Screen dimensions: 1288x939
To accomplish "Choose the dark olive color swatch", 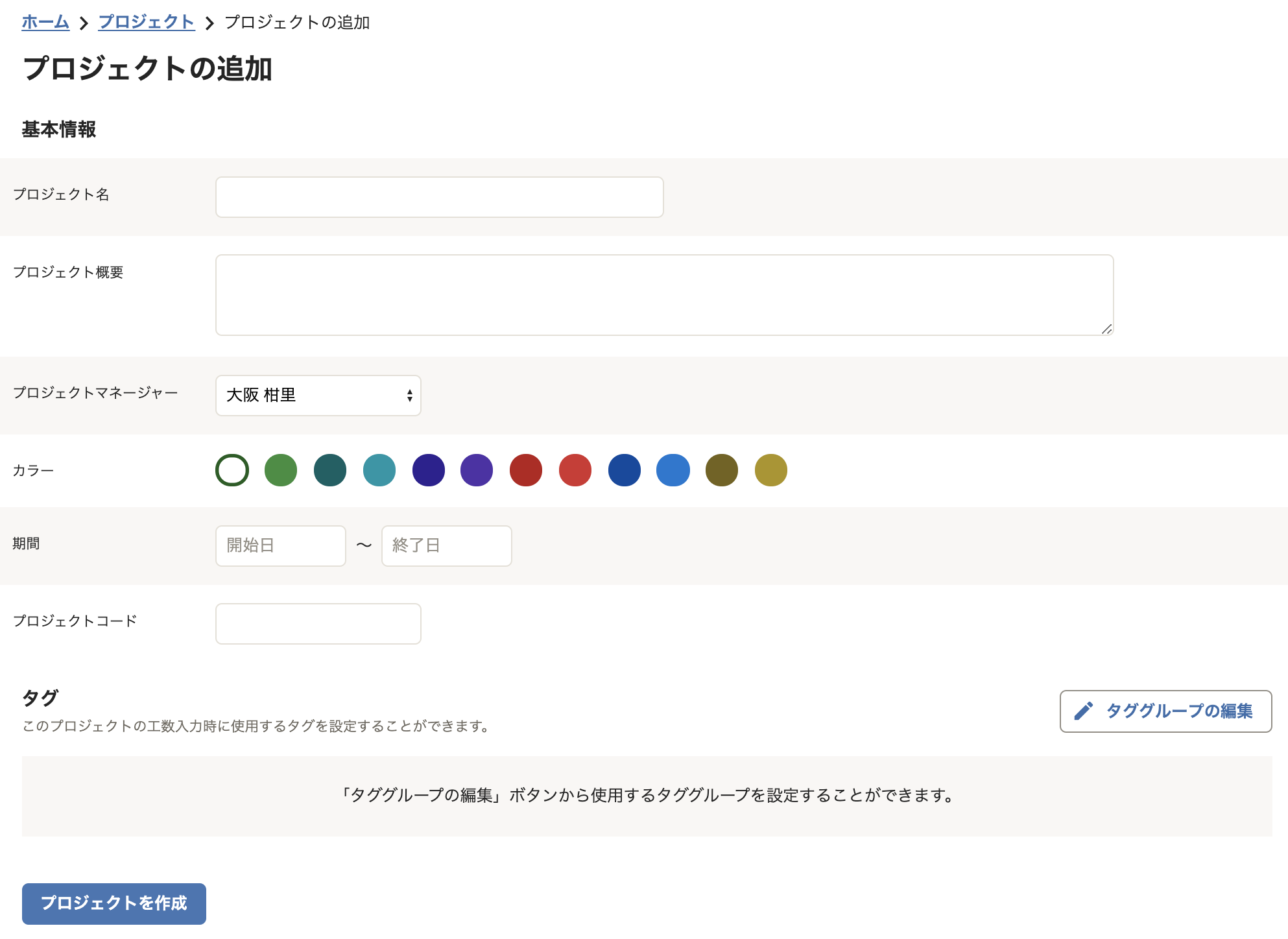I will point(722,470).
